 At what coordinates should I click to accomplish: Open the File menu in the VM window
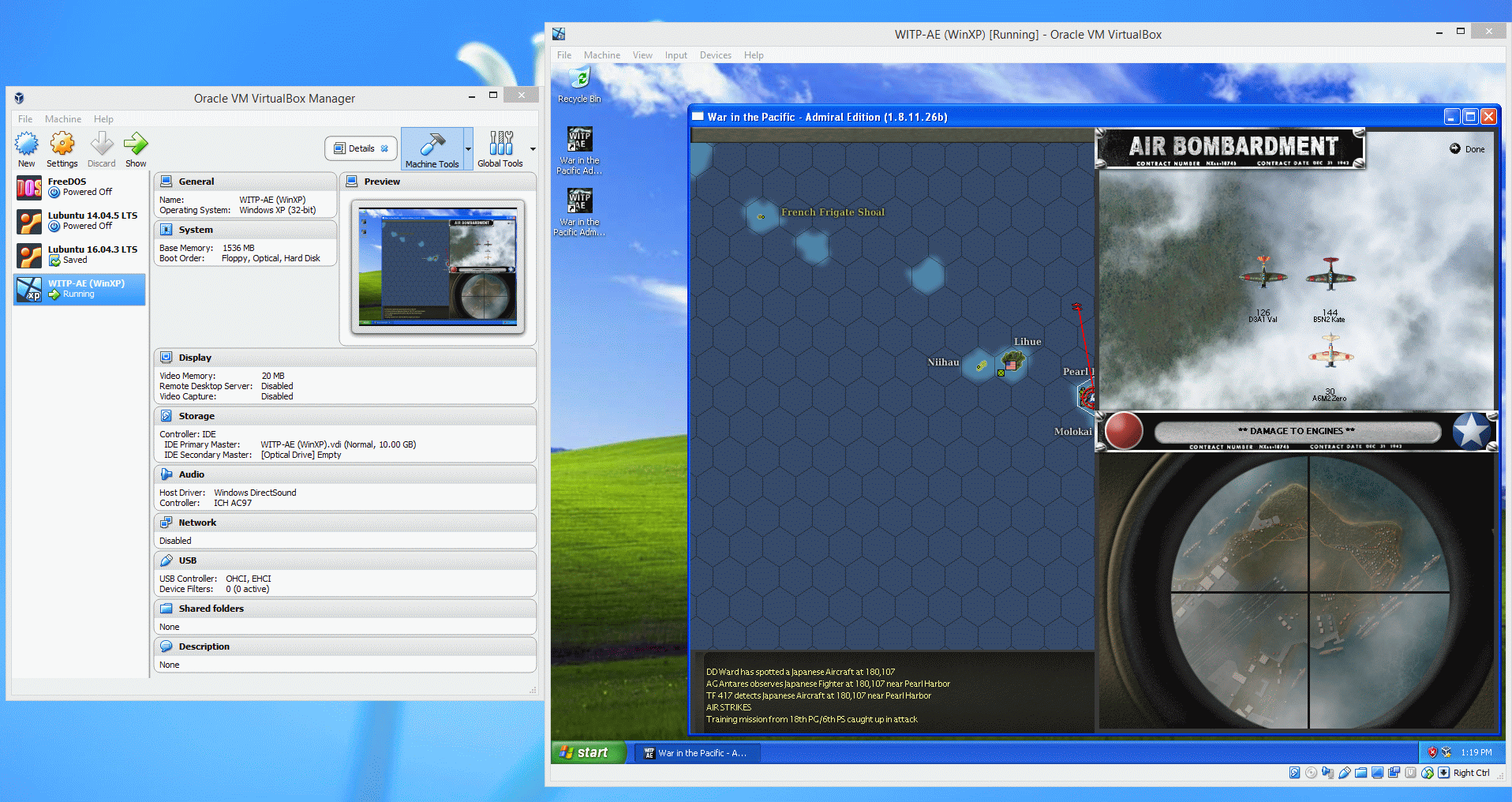point(564,55)
